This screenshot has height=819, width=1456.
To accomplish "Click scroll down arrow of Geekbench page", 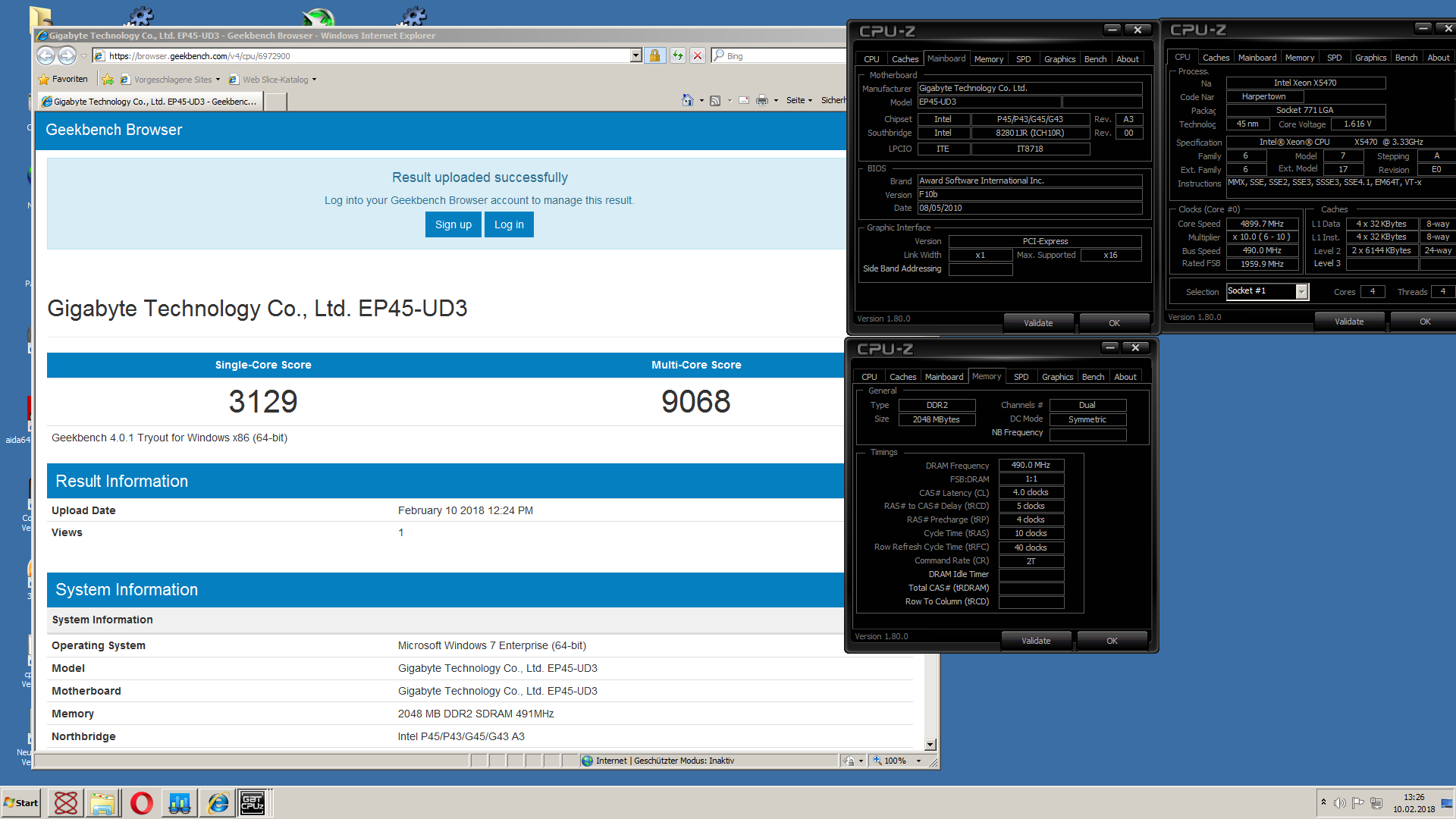I will click(930, 745).
